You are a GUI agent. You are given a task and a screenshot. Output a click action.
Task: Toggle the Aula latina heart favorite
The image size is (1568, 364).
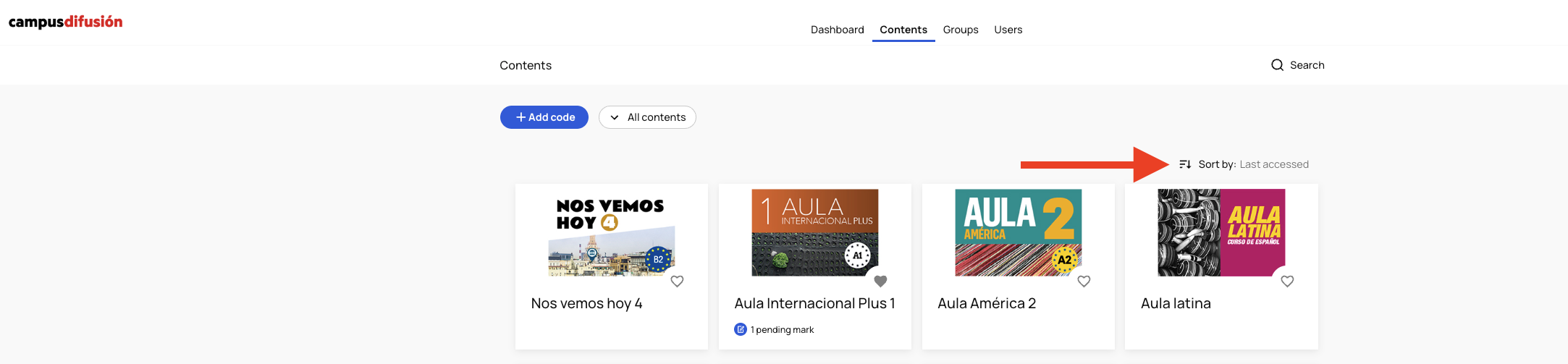[x=1287, y=282]
